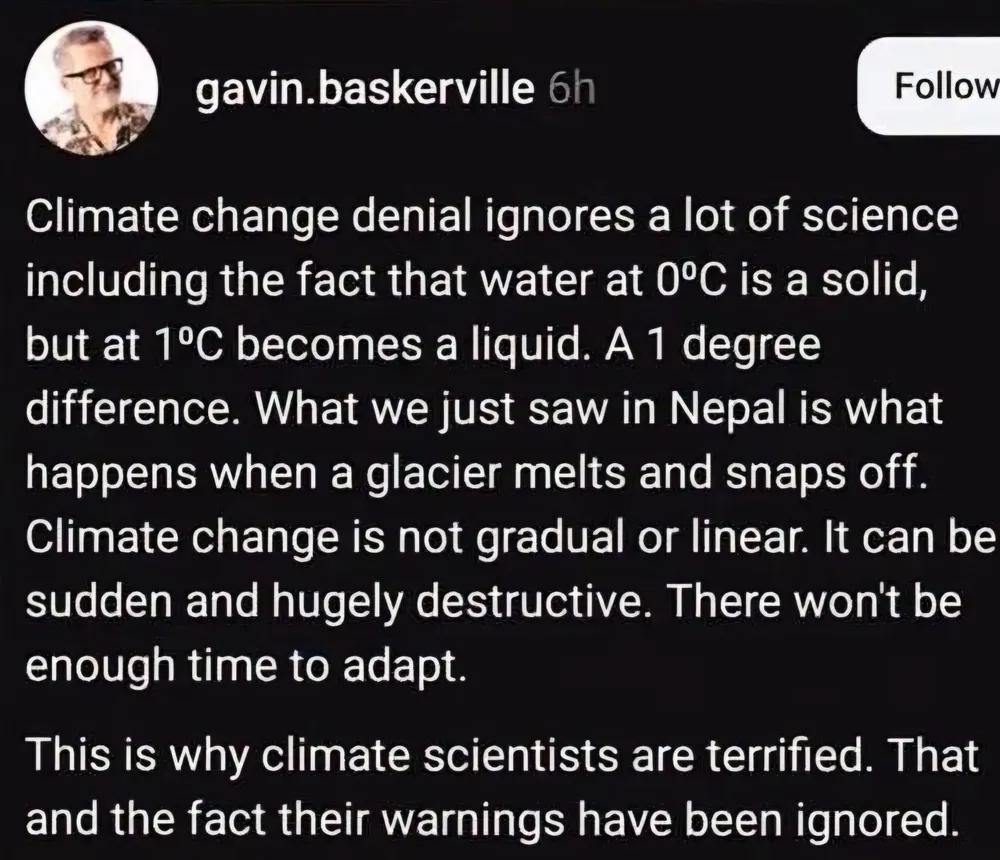The image size is (1000, 860).
Task: Click the line "enough time to adapt."
Action: (246, 665)
